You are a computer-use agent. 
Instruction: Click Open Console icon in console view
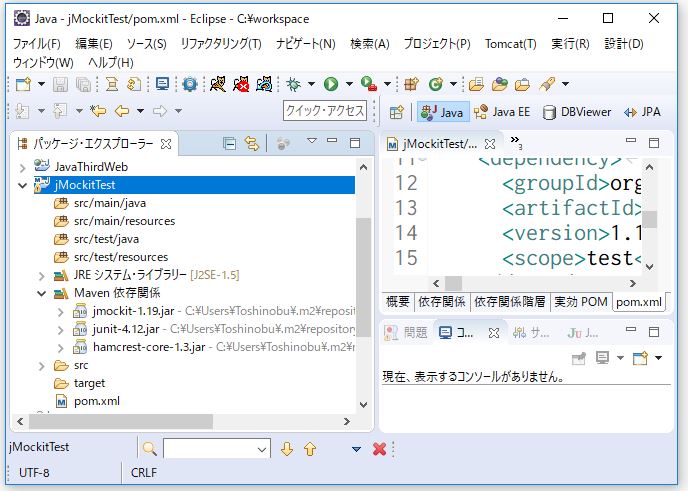[640, 358]
